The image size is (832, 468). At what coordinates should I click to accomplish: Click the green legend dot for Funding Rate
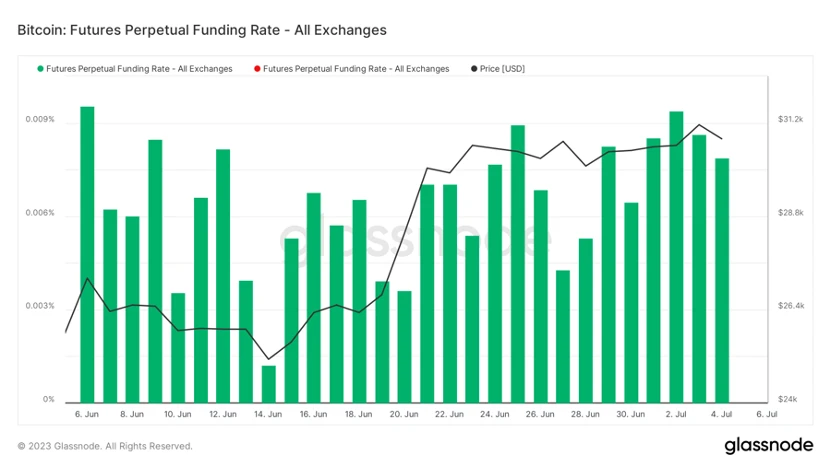click(x=40, y=69)
